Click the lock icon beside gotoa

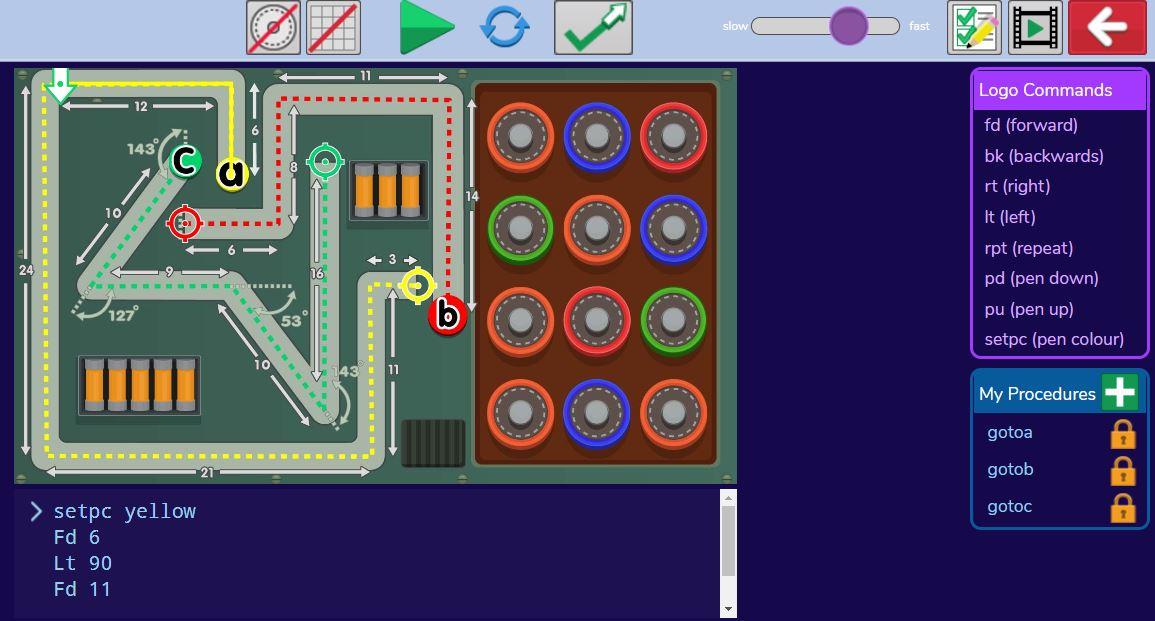pos(1122,434)
